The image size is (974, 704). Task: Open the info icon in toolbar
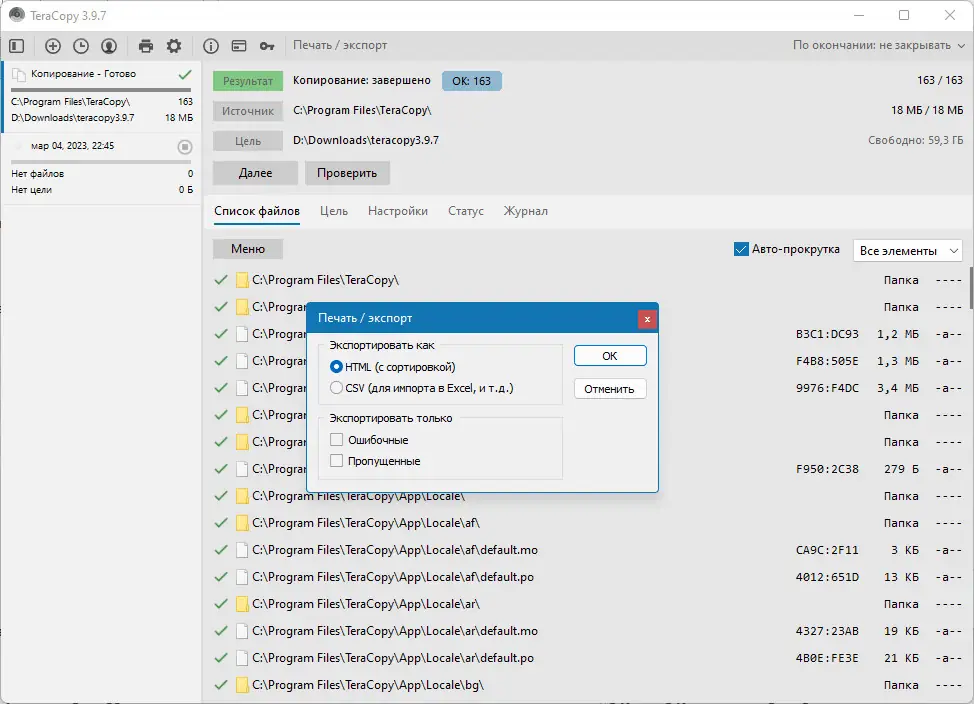211,45
